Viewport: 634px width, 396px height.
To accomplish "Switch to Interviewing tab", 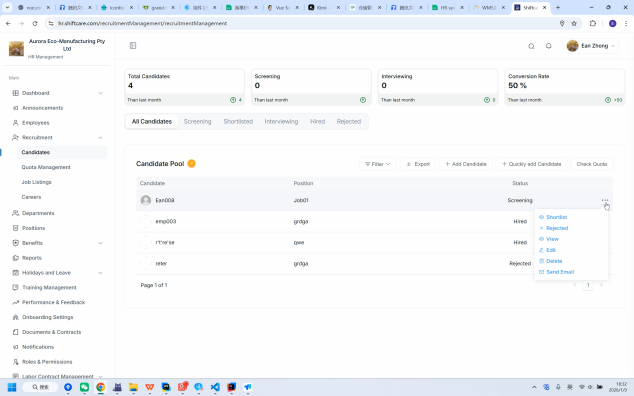I will click(281, 121).
